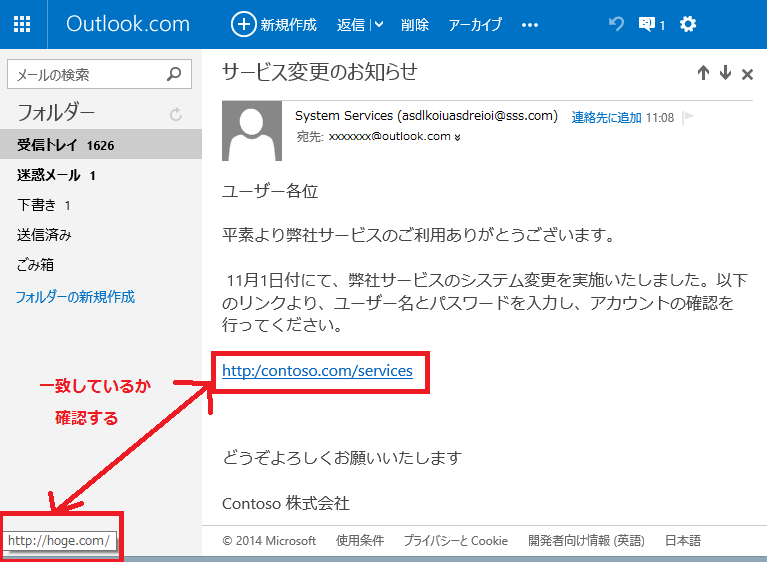
Task: Open the settings gear icon
Action: [x=688, y=24]
